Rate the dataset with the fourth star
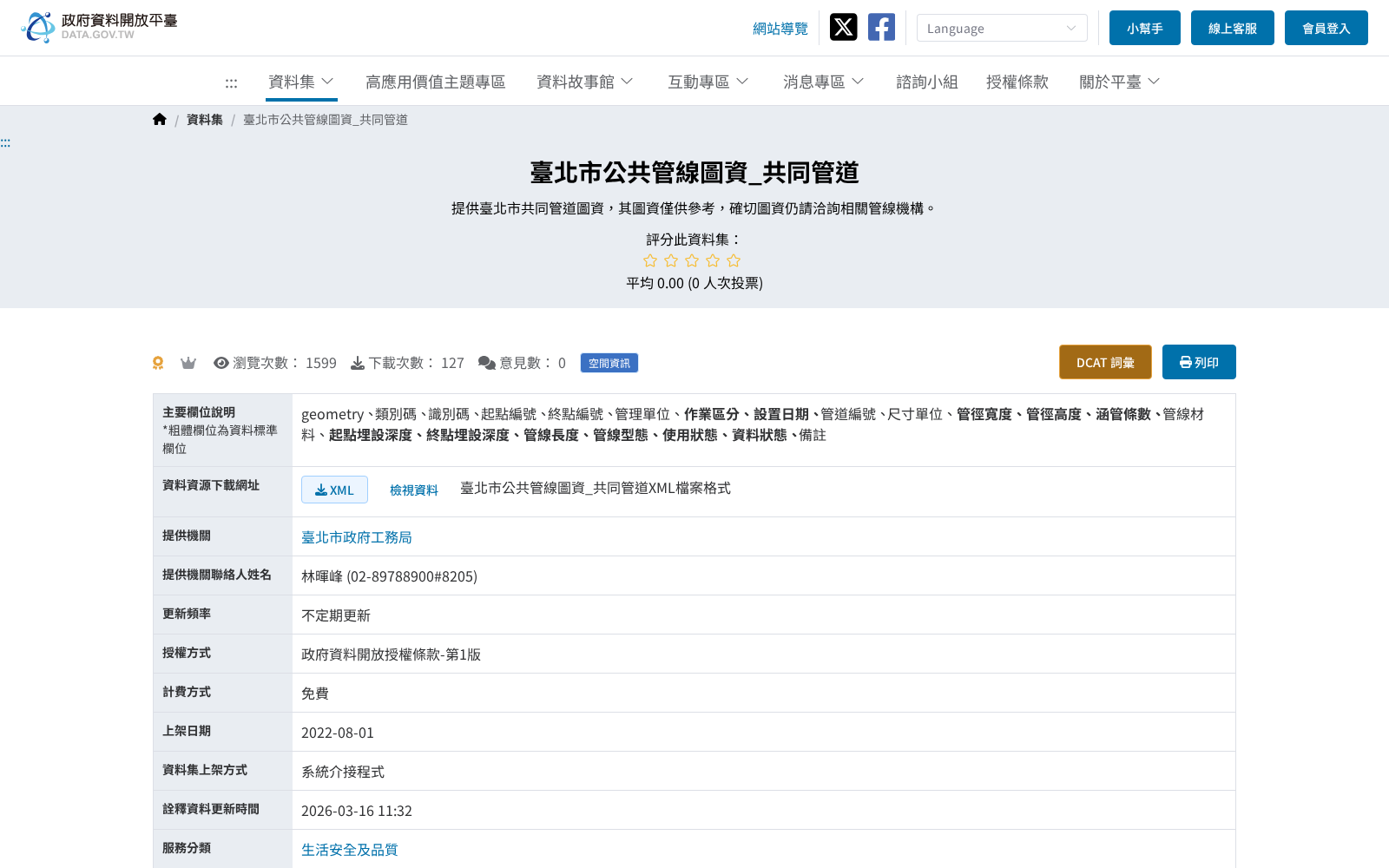Image resolution: width=1389 pixels, height=868 pixels. click(x=713, y=260)
